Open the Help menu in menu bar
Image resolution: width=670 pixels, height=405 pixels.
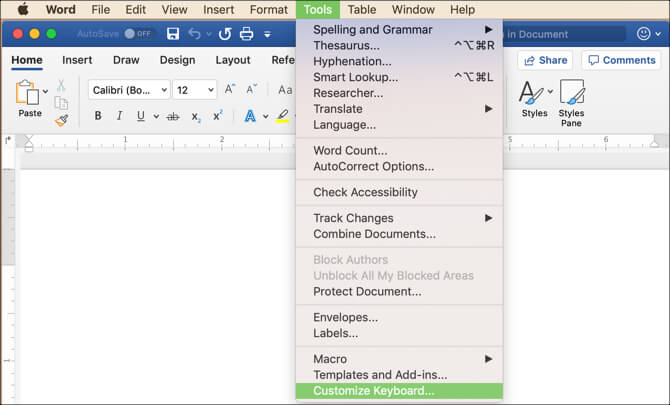tap(462, 9)
